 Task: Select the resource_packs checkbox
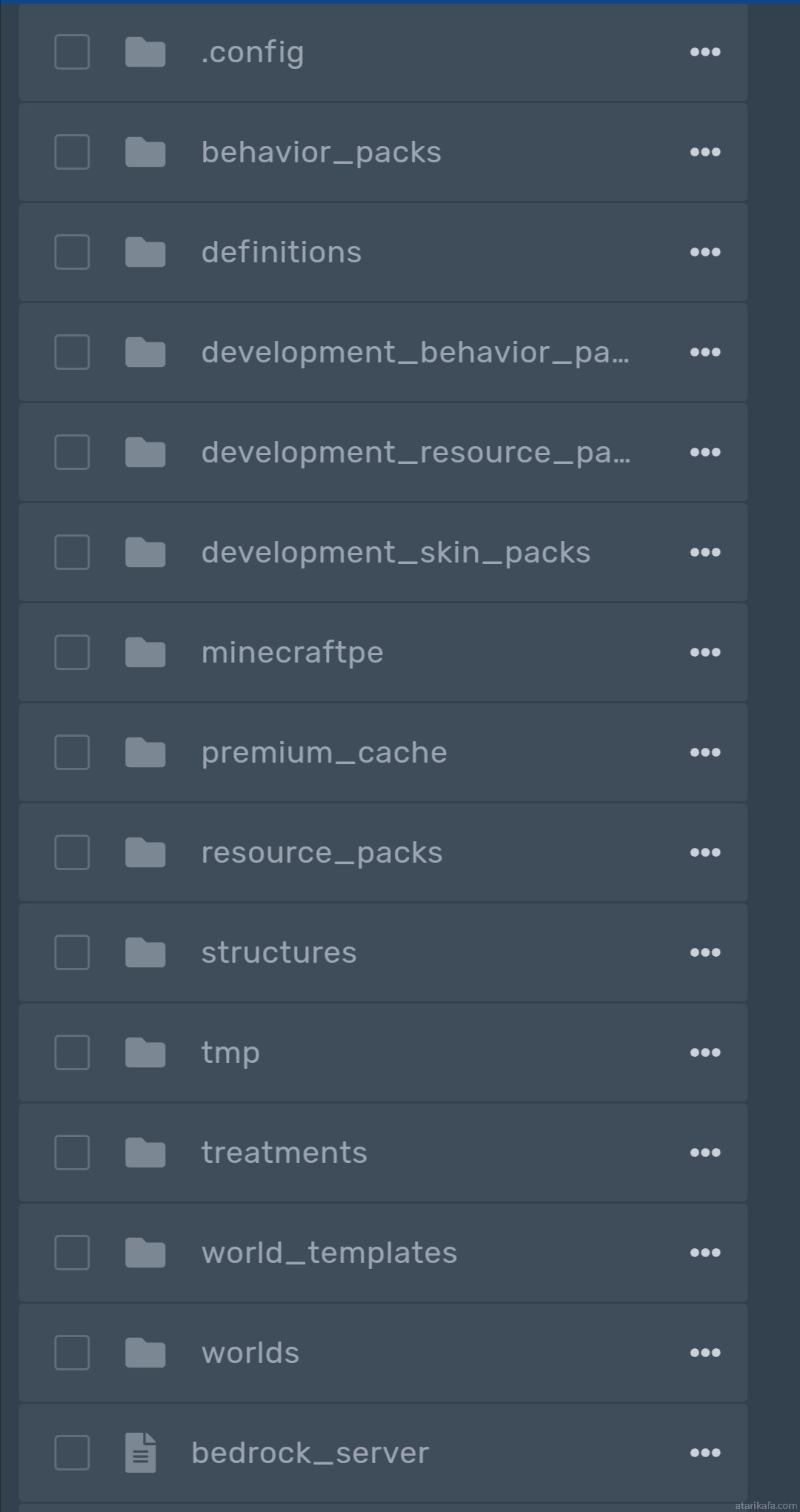(72, 852)
